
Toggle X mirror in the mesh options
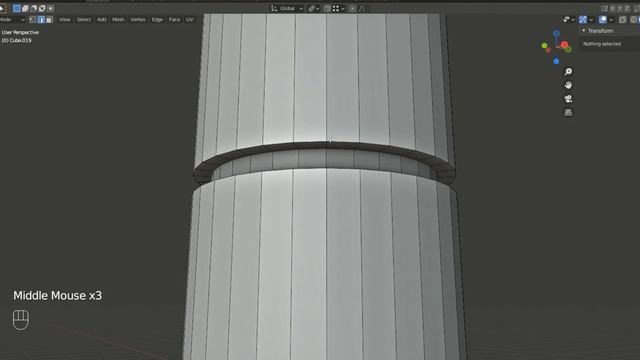(612, 8)
